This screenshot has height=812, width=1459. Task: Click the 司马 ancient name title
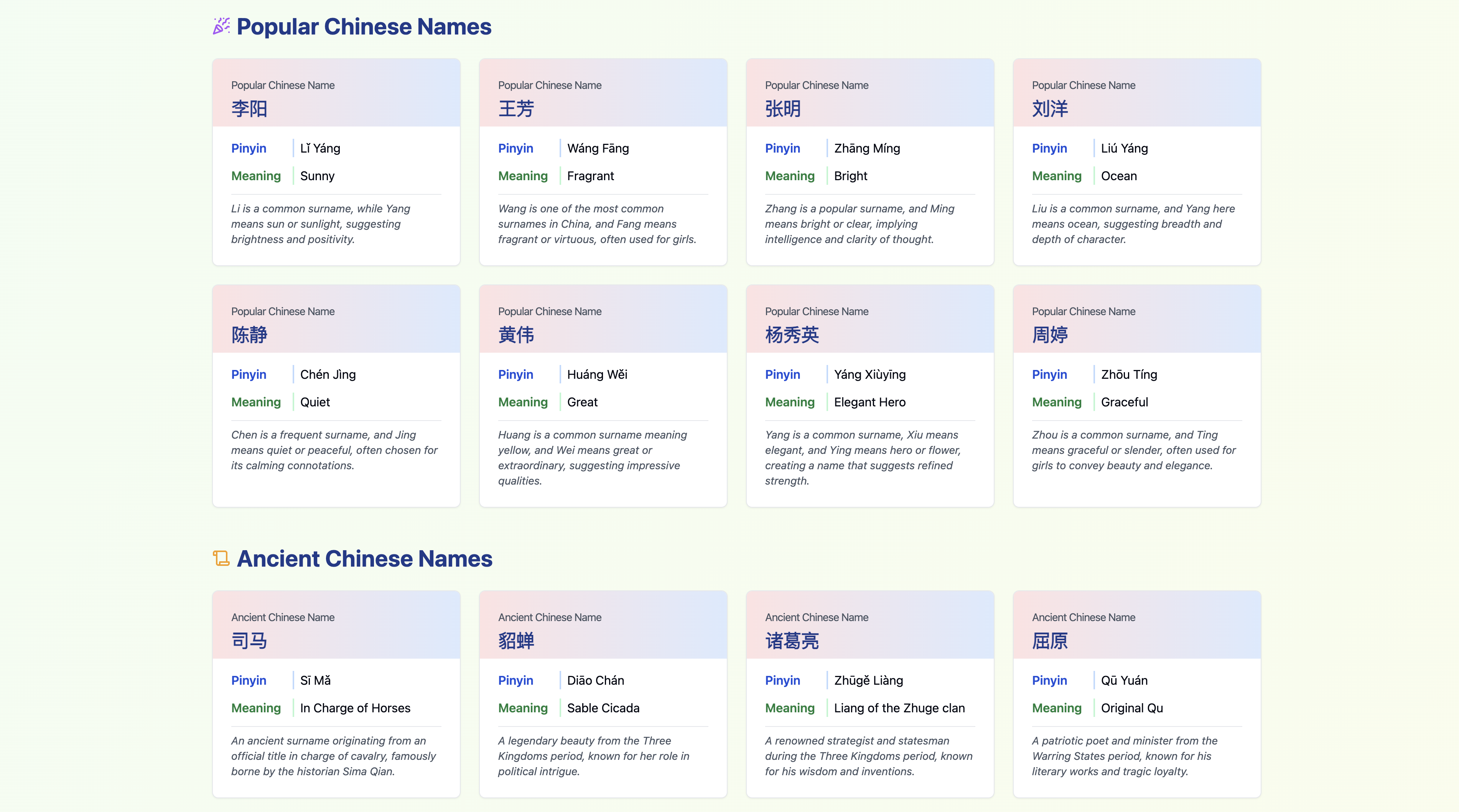point(249,640)
